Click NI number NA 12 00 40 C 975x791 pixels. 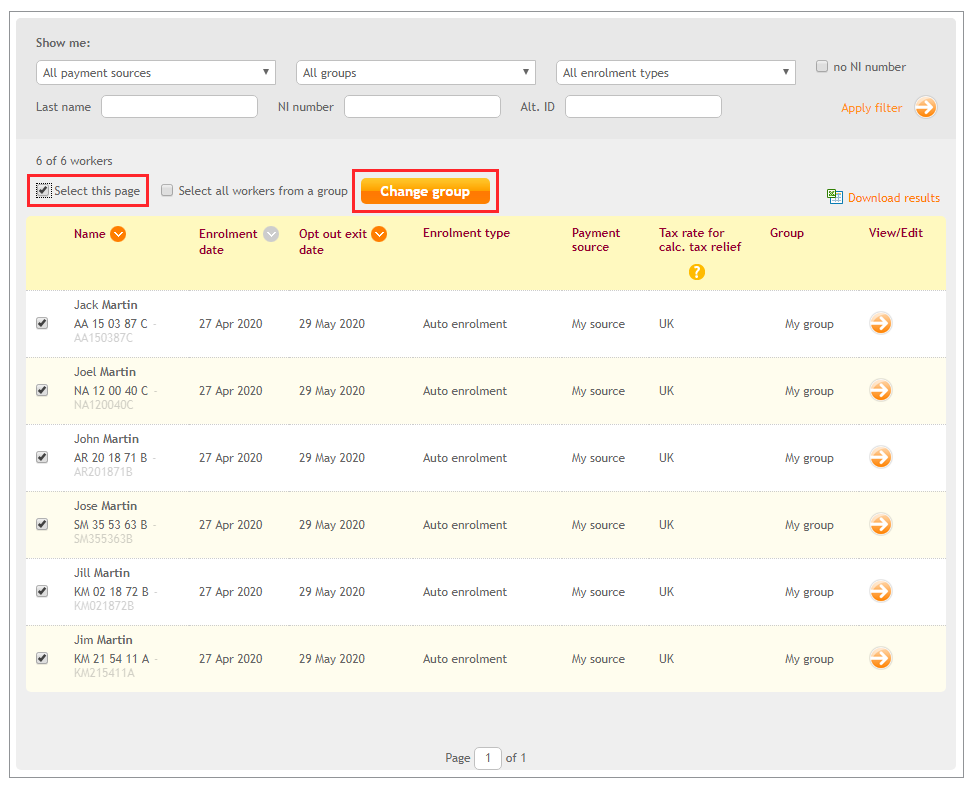click(111, 391)
